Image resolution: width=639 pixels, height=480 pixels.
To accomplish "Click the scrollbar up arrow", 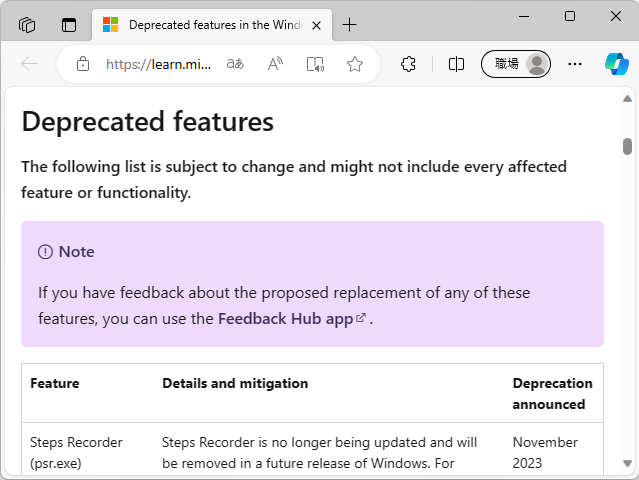I will coord(628,98).
